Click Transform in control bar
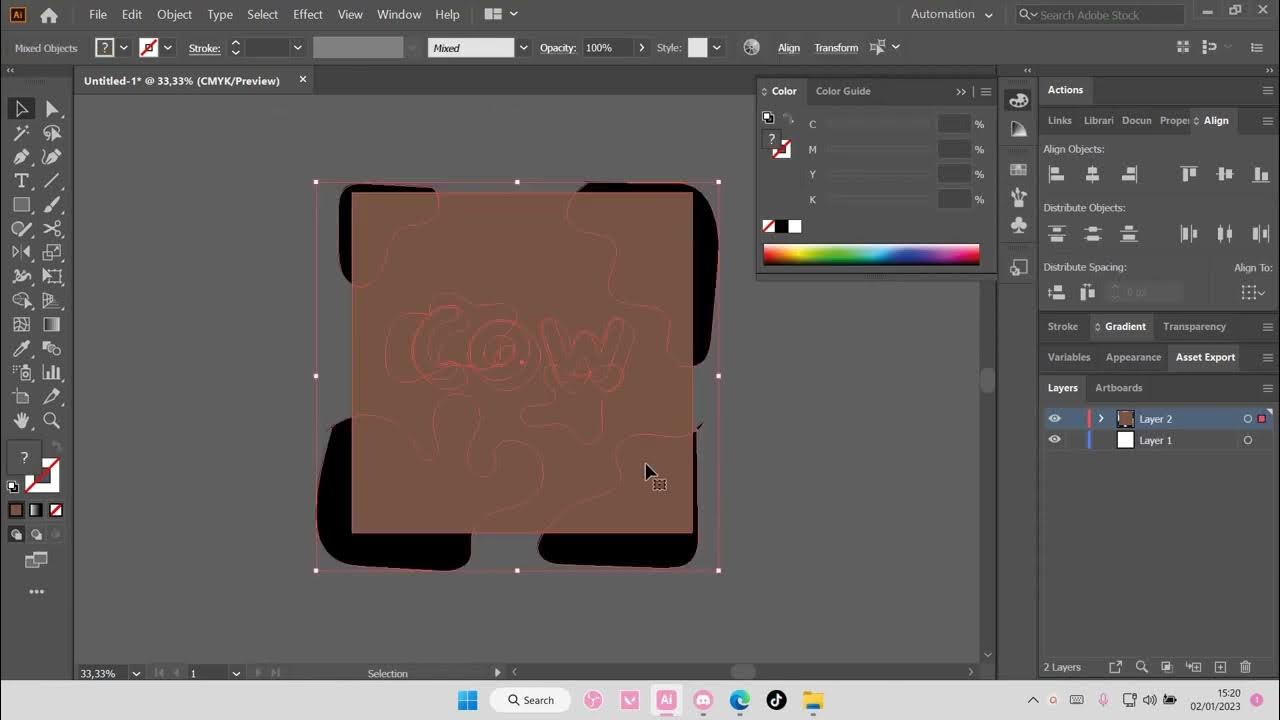 [836, 48]
